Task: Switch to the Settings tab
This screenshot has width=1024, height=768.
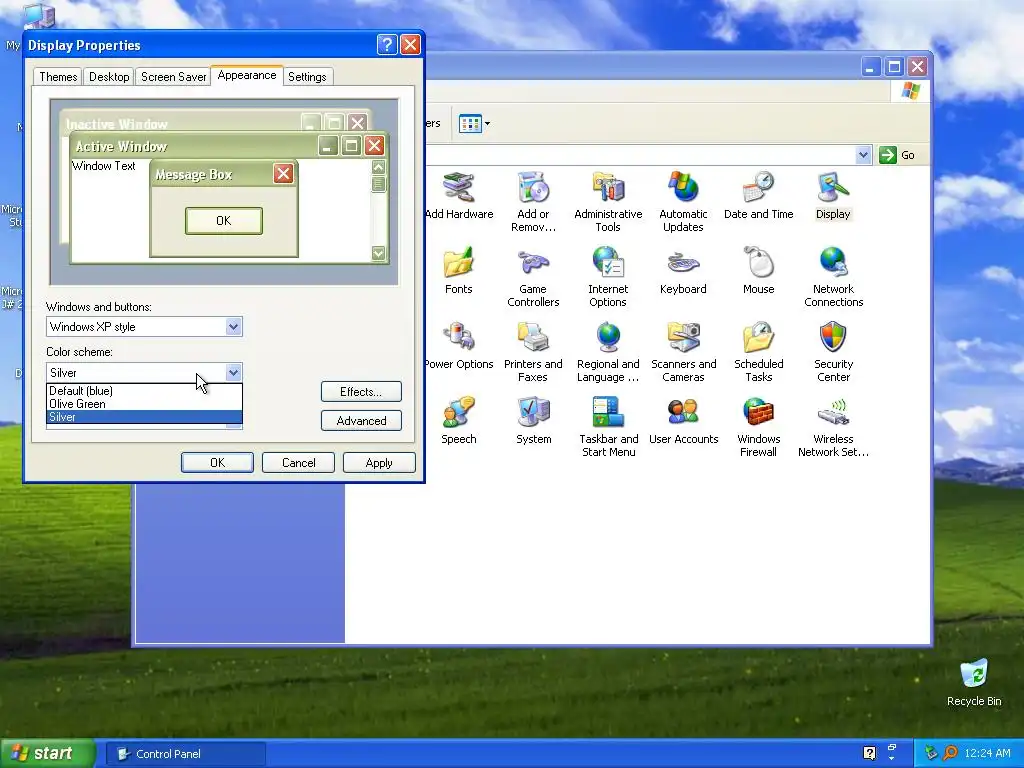Action: tap(307, 76)
